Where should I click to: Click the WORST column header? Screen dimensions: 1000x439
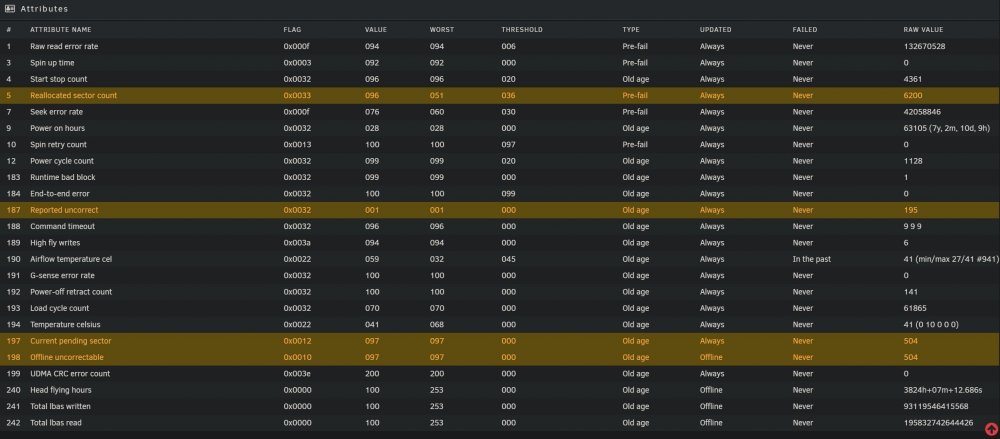click(x=441, y=30)
